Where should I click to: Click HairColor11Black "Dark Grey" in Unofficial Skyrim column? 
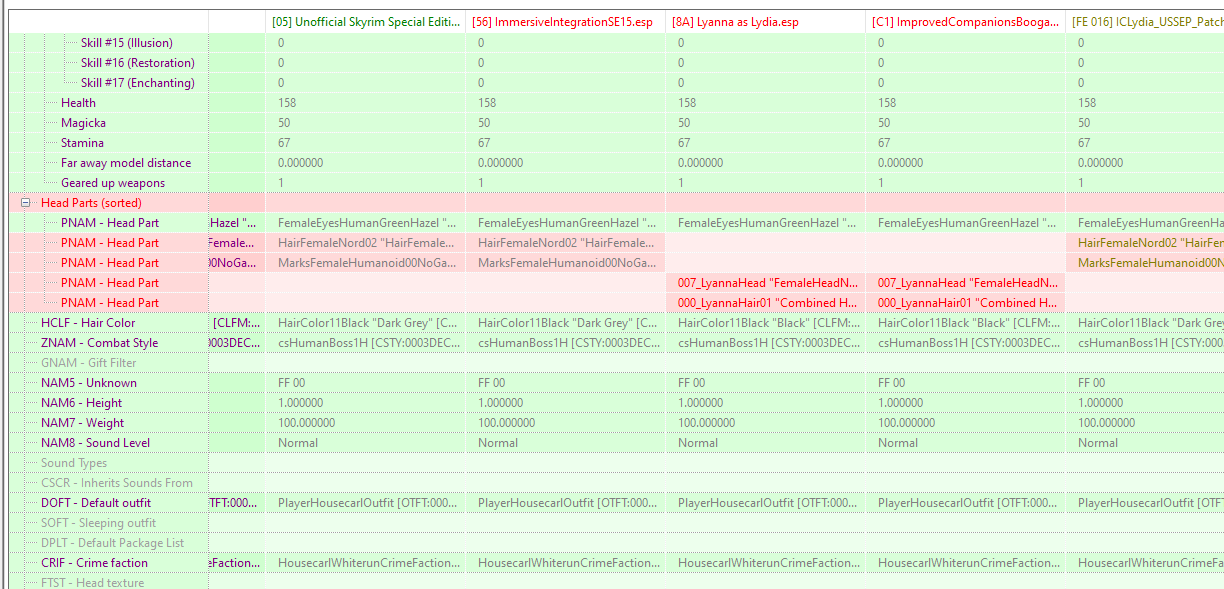[x=366, y=323]
